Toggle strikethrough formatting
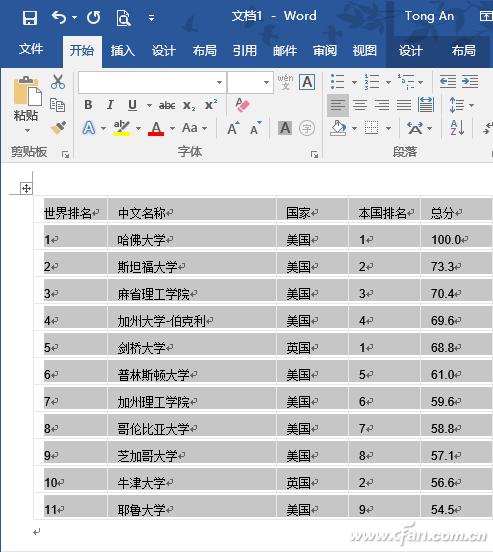Viewport: 493px width, 552px height. tap(167, 105)
